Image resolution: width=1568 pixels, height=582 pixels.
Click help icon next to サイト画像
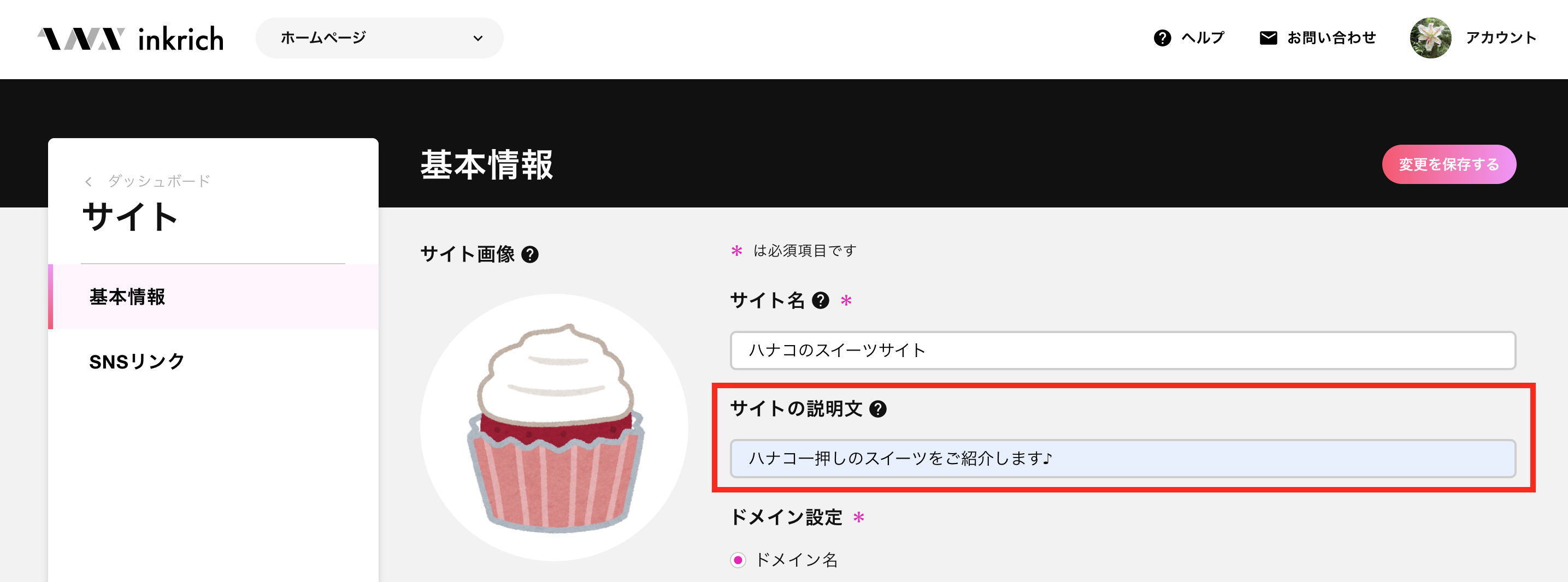tap(530, 254)
